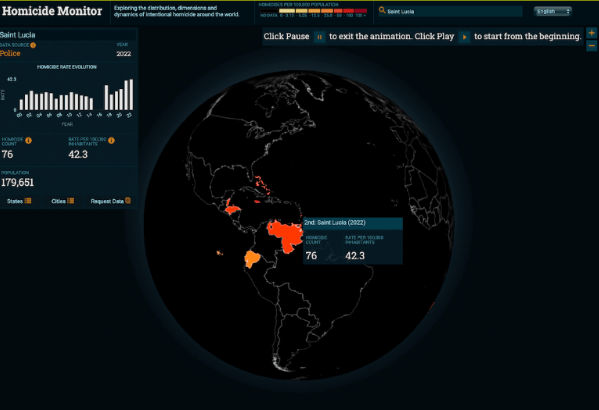Zoom out with the minus button
This screenshot has height=410, width=599.
(x=591, y=46)
